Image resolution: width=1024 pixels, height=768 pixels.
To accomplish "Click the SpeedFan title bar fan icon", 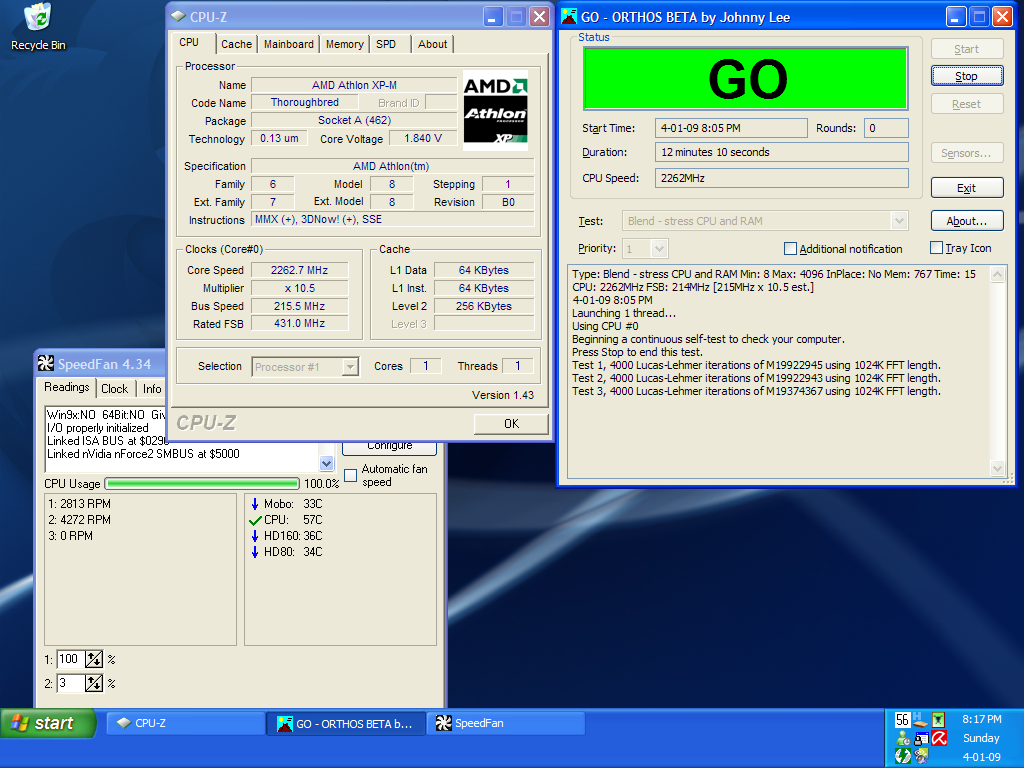I will 46,364.
